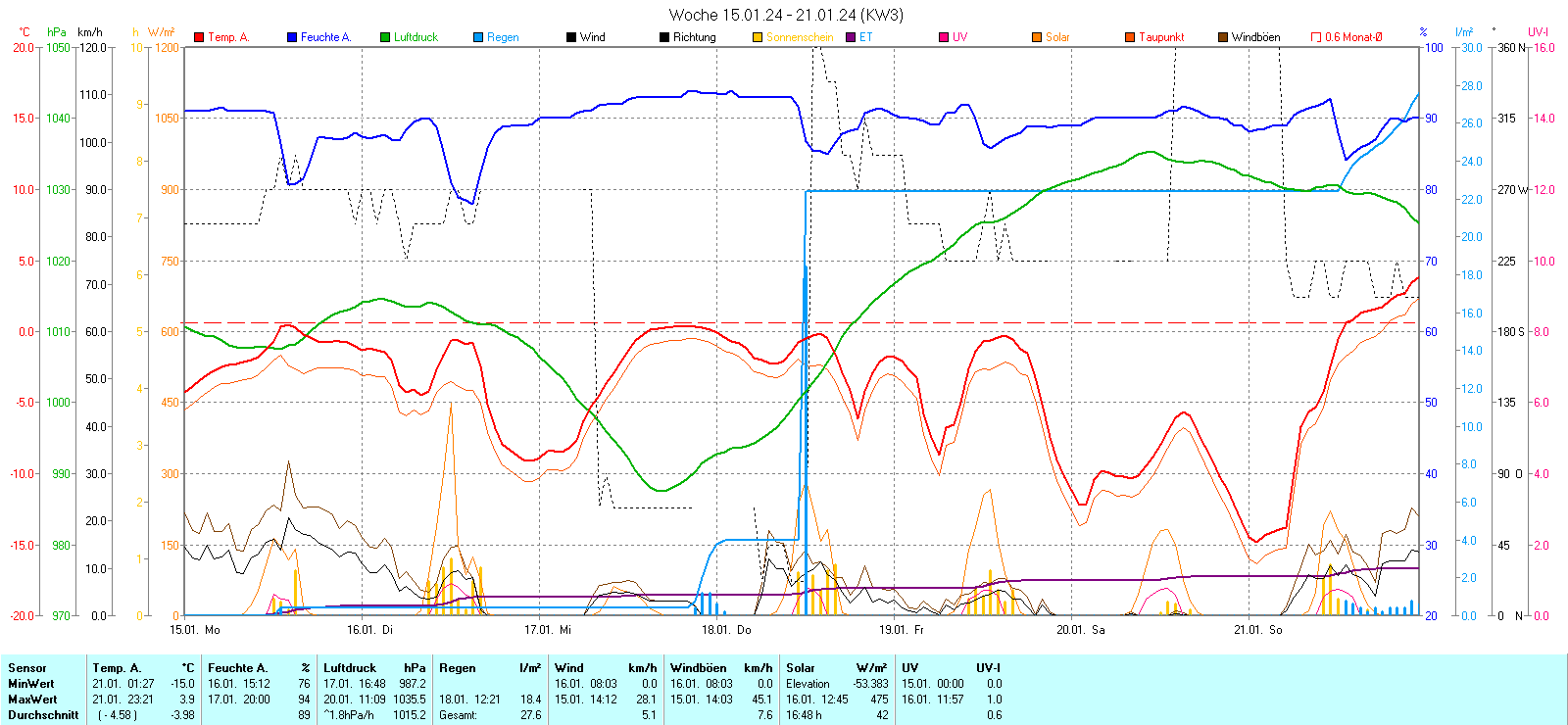Image resolution: width=1568 pixels, height=725 pixels.
Task: Click the MaxWert row label
Action: coord(32,700)
